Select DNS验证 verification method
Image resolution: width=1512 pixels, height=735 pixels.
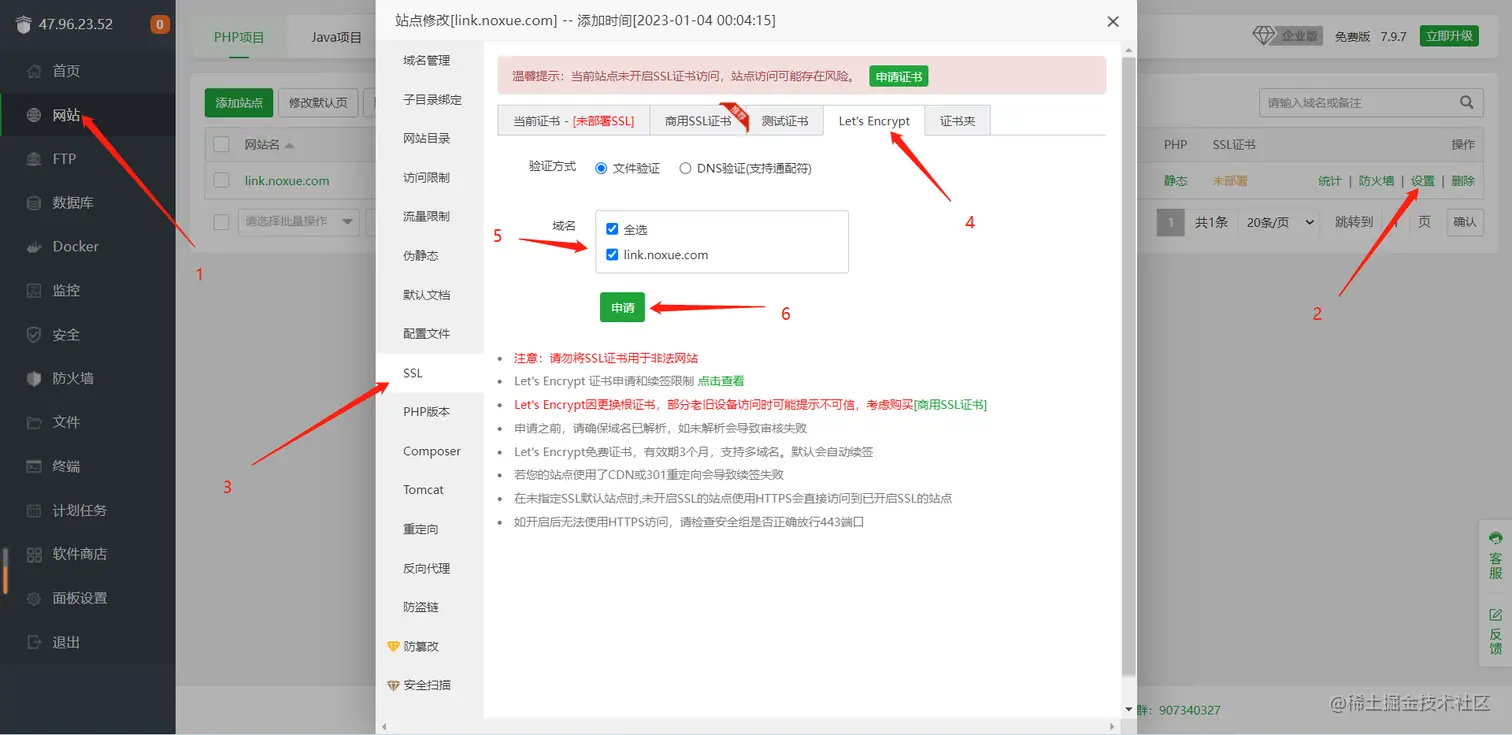pos(685,168)
